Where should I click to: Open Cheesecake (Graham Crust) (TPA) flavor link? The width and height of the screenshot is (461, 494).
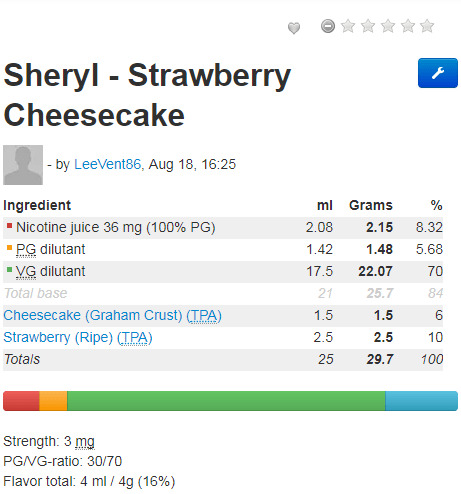(x=112, y=315)
